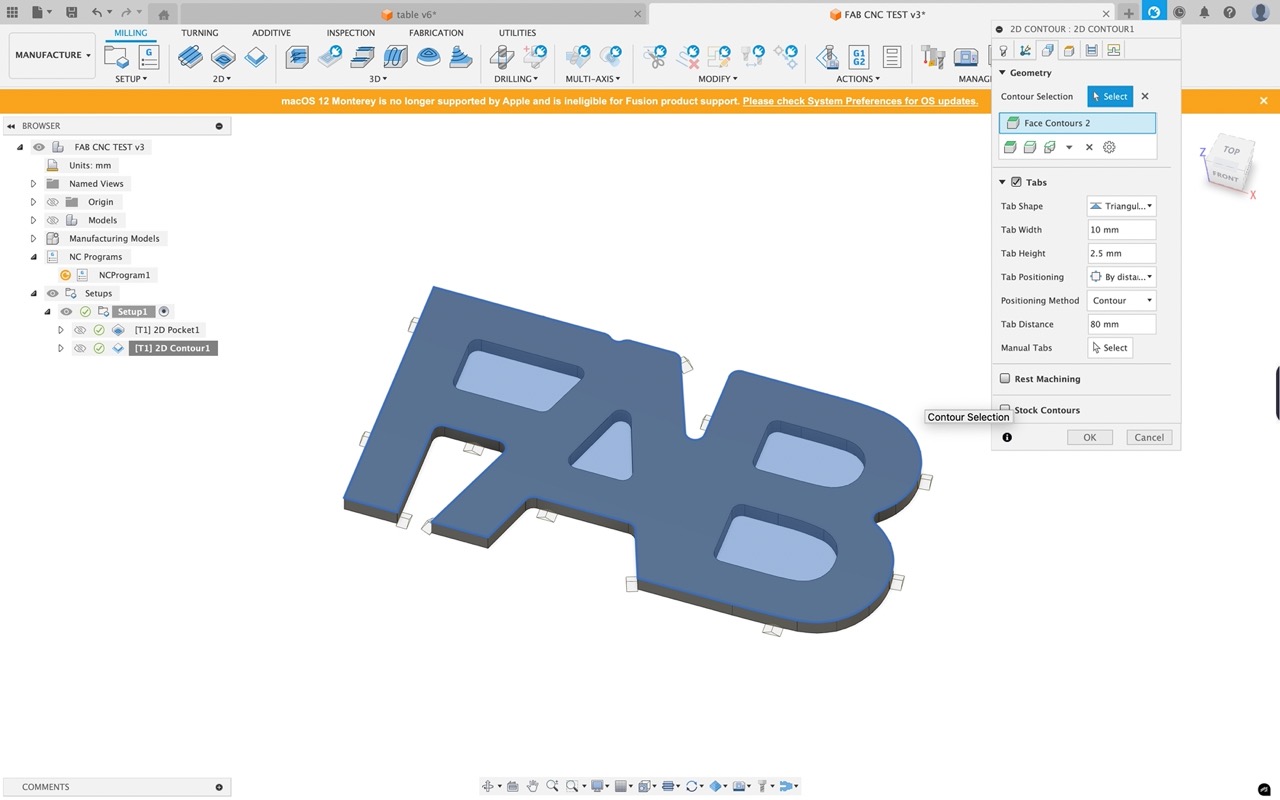Click the Look At icon in navigation bar

(512, 786)
